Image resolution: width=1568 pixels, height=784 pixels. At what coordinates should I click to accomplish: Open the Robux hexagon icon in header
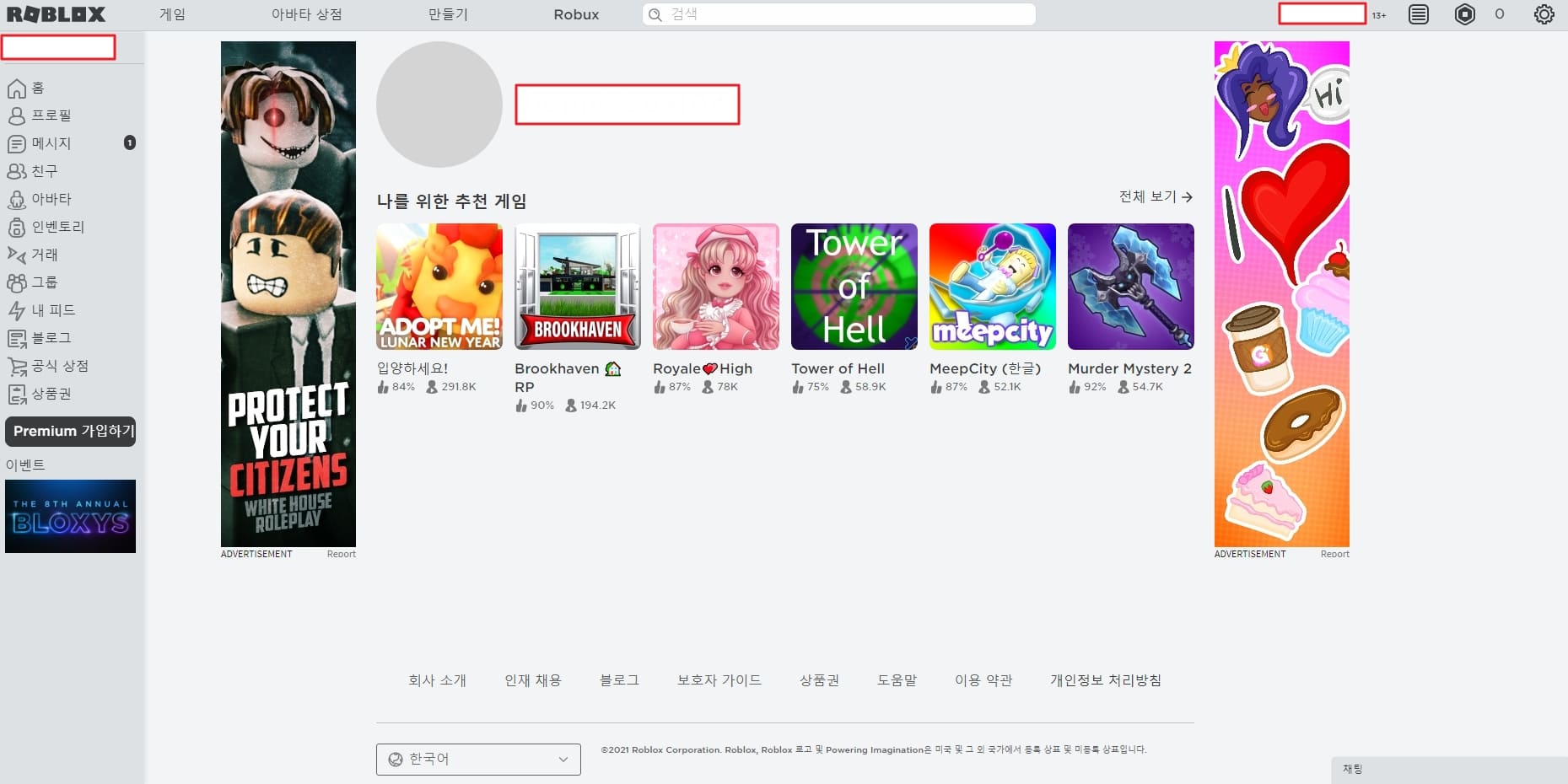(x=1465, y=14)
